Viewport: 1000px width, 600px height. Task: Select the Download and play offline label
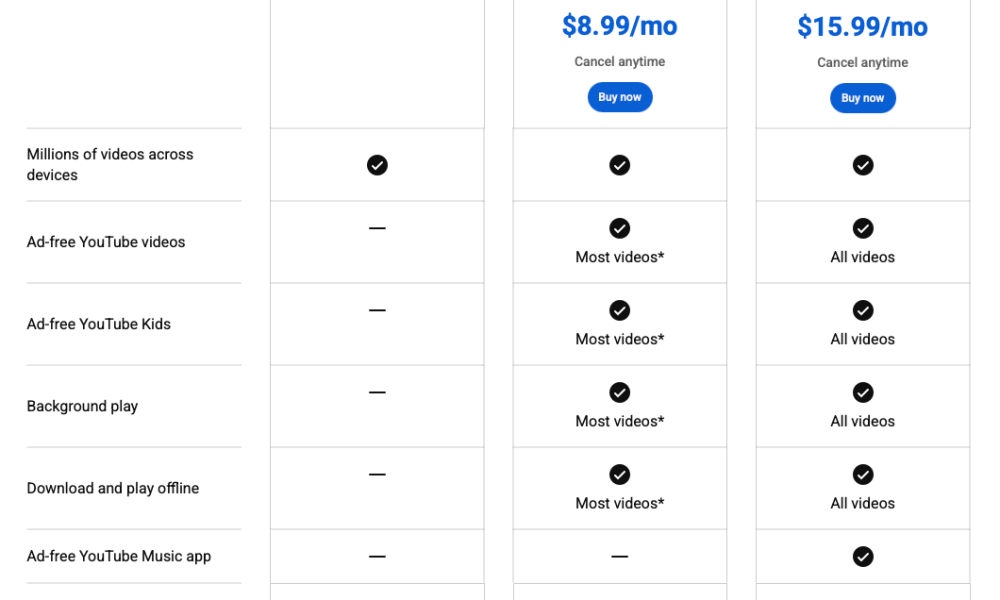113,488
